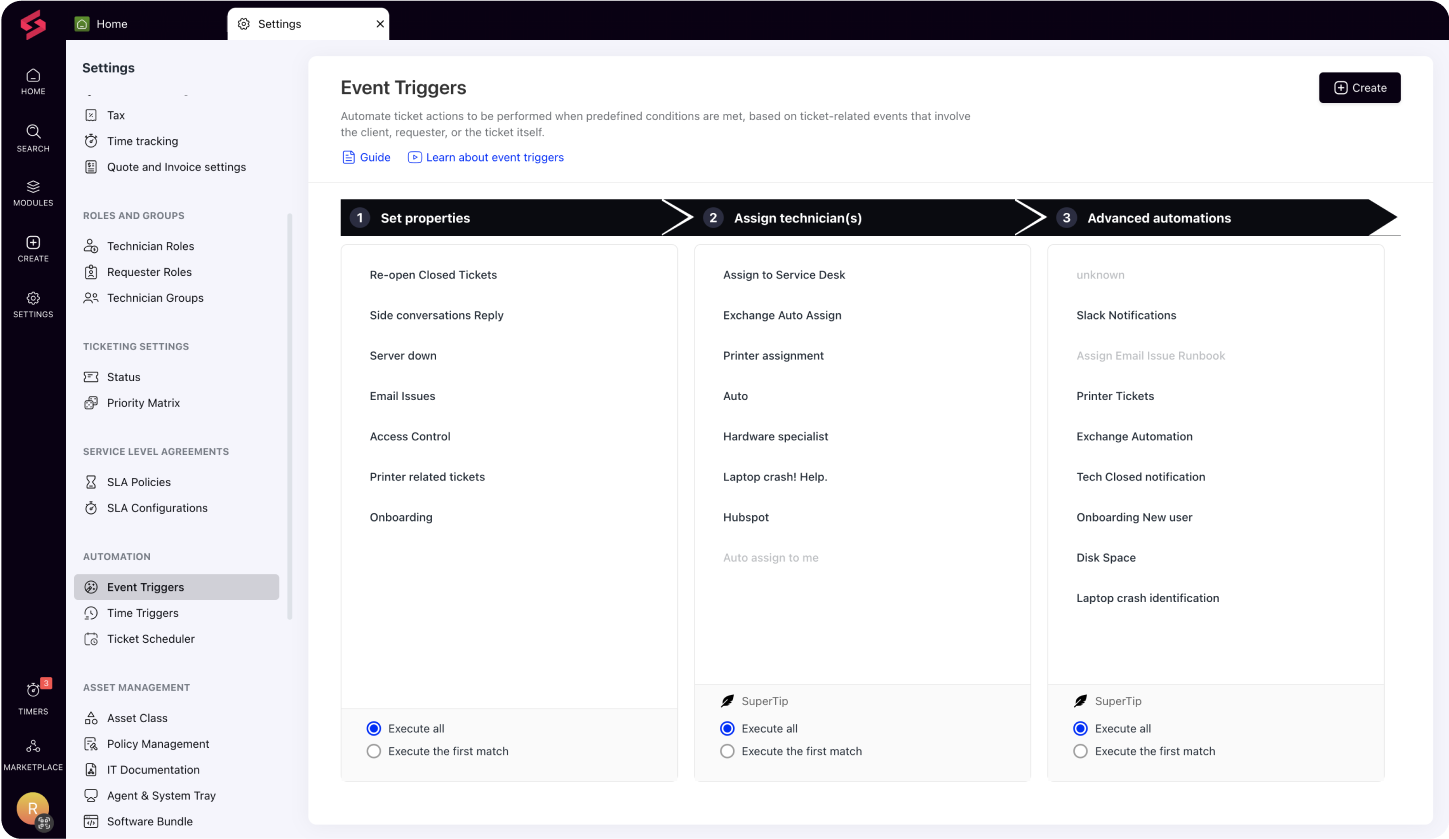This screenshot has height=839, width=1449.
Task: Click the Asset Class icon under Asset Management
Action: [x=92, y=718]
